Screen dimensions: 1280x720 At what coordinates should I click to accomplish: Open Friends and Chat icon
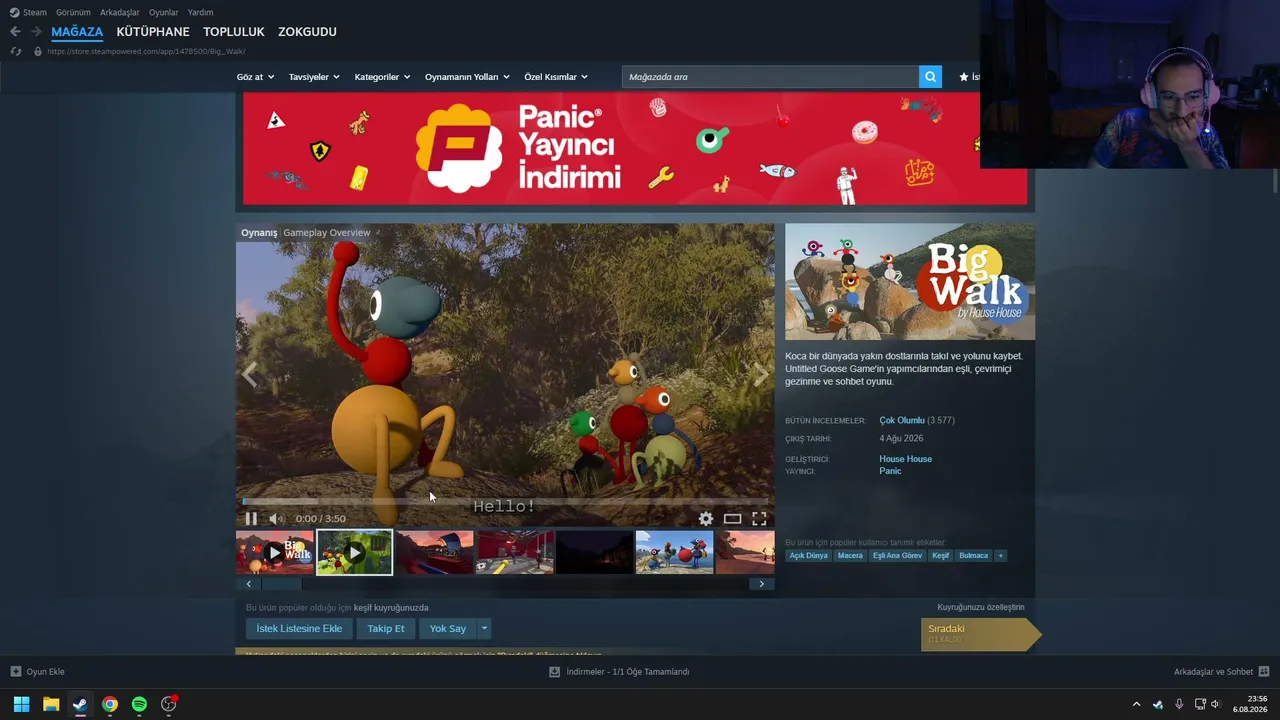tap(1264, 672)
